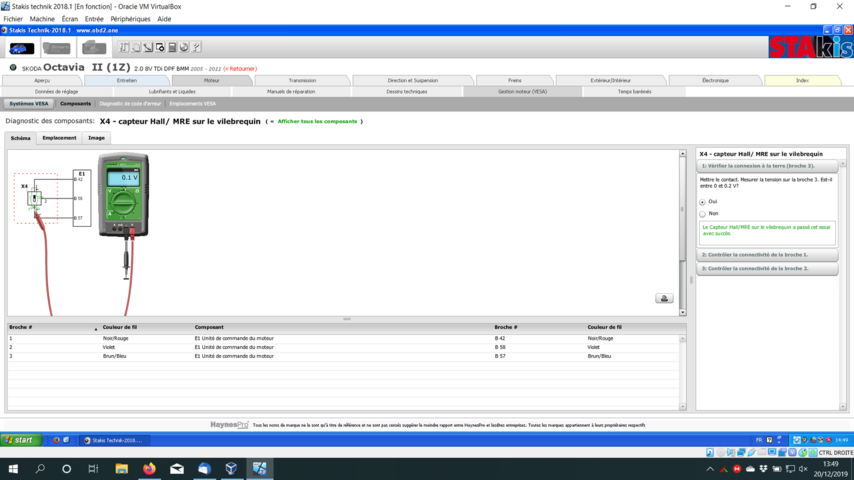
Task: Open Dessins techniques sub-tab
Action: (x=407, y=92)
